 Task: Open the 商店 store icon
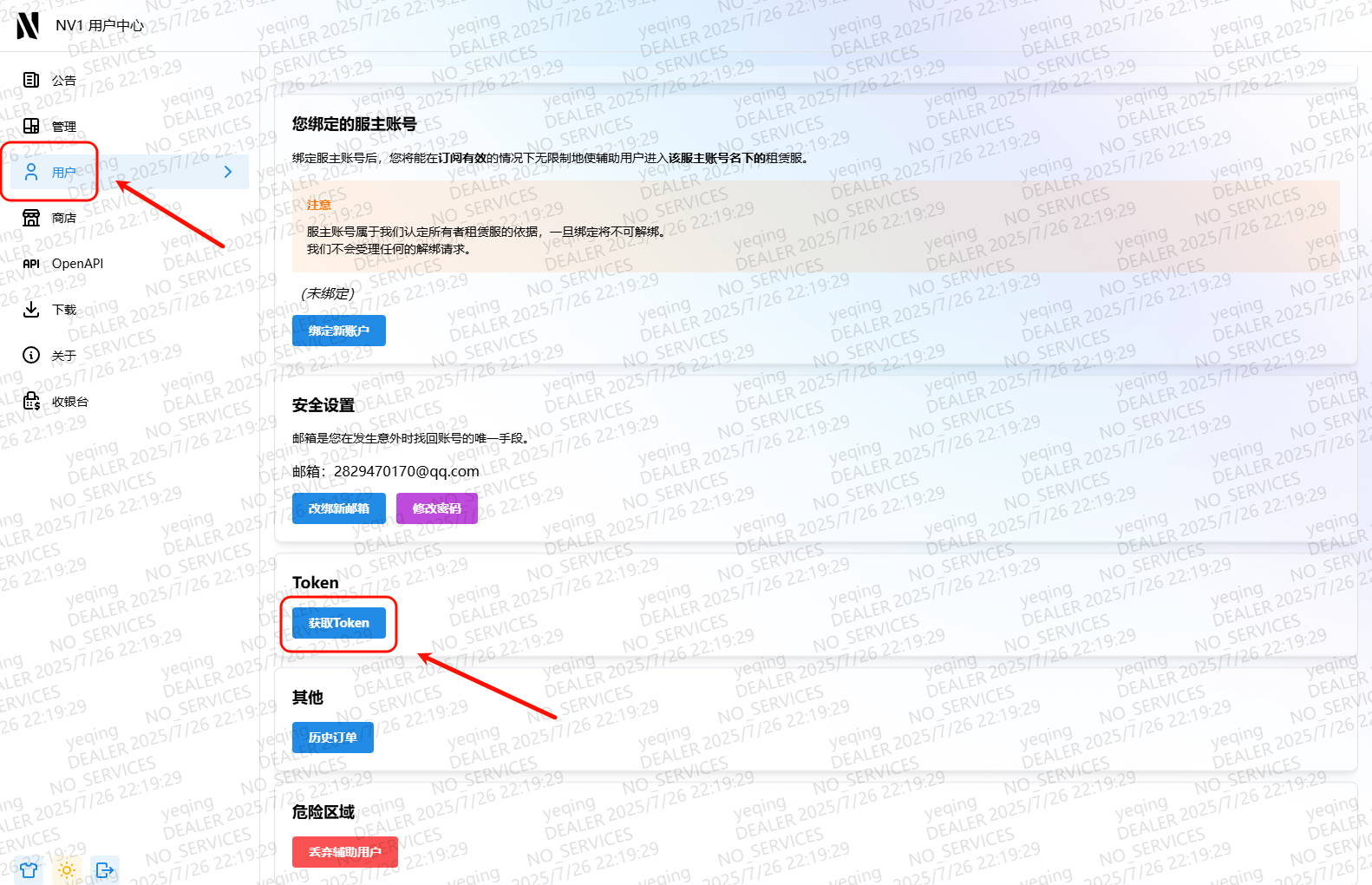coord(31,218)
